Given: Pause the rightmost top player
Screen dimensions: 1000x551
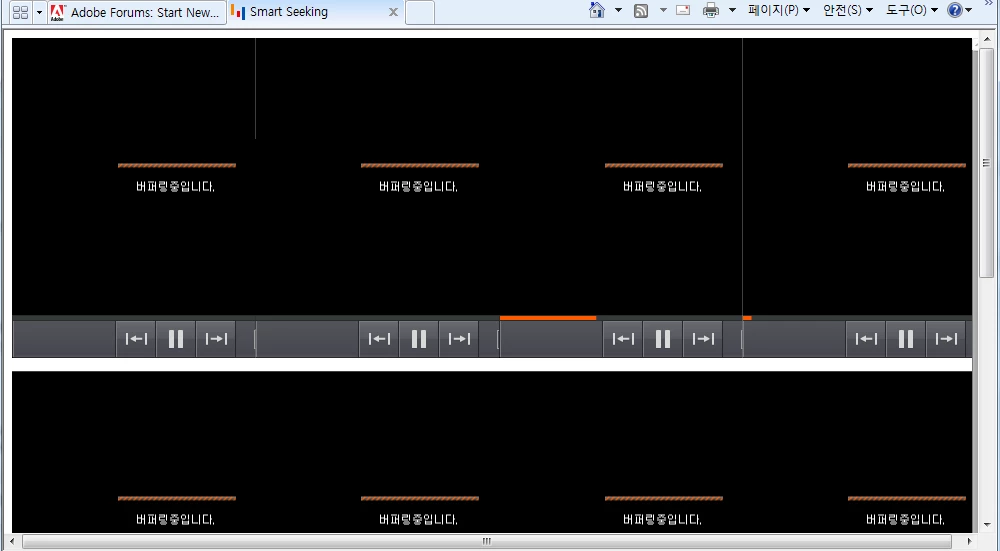Looking at the screenshot, I should (x=906, y=339).
